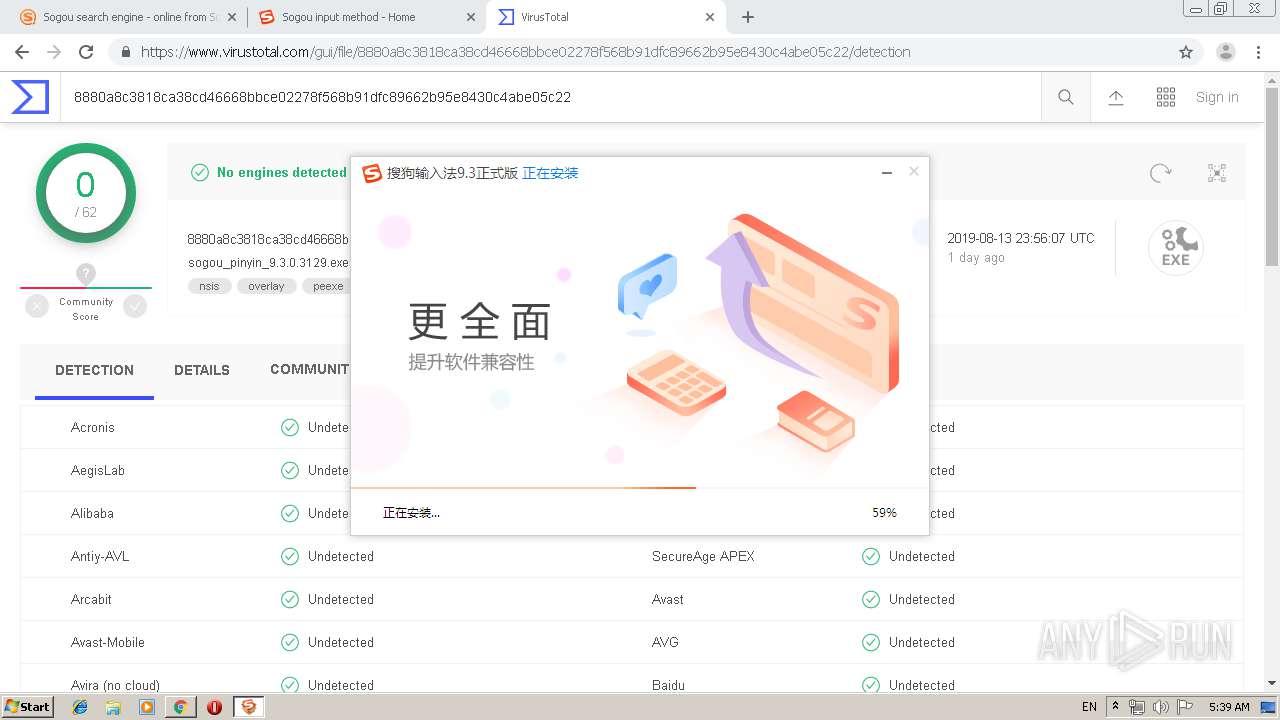1280x720 pixels.
Task: Click the graph view icon beside reanalyze
Action: [x=1217, y=173]
